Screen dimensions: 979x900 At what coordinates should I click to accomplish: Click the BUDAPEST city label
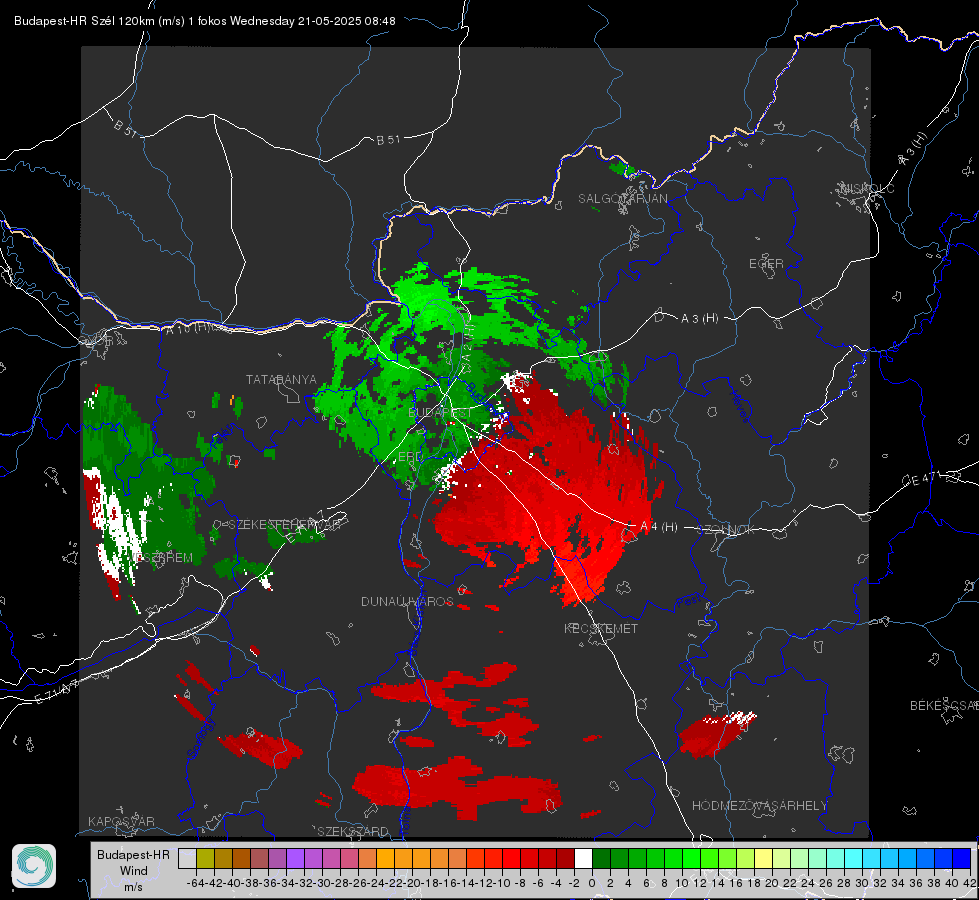point(440,413)
